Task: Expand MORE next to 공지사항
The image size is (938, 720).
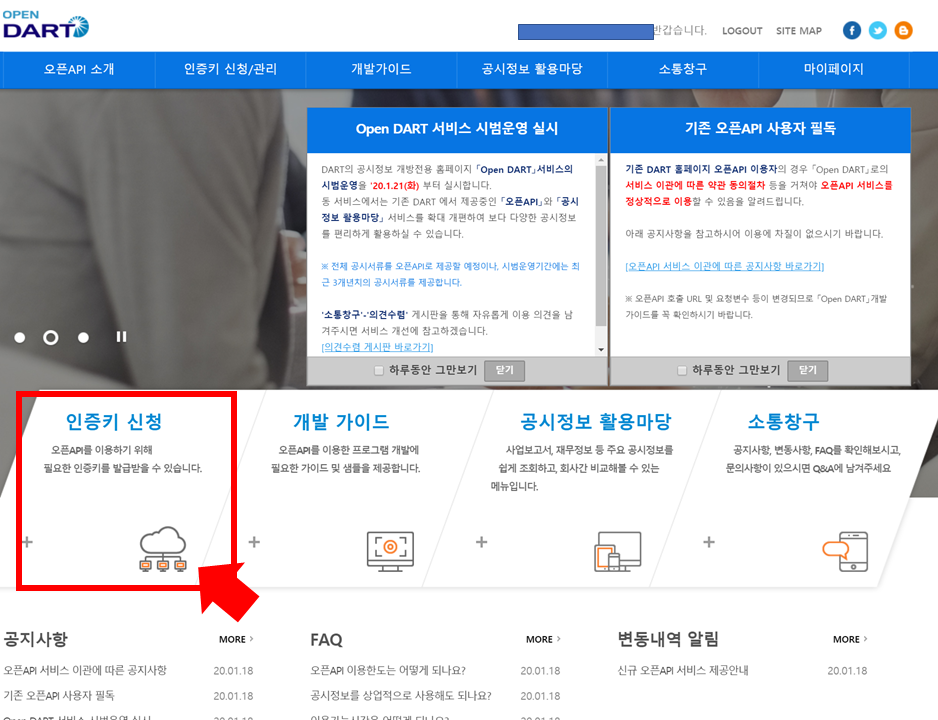Action: (236, 639)
